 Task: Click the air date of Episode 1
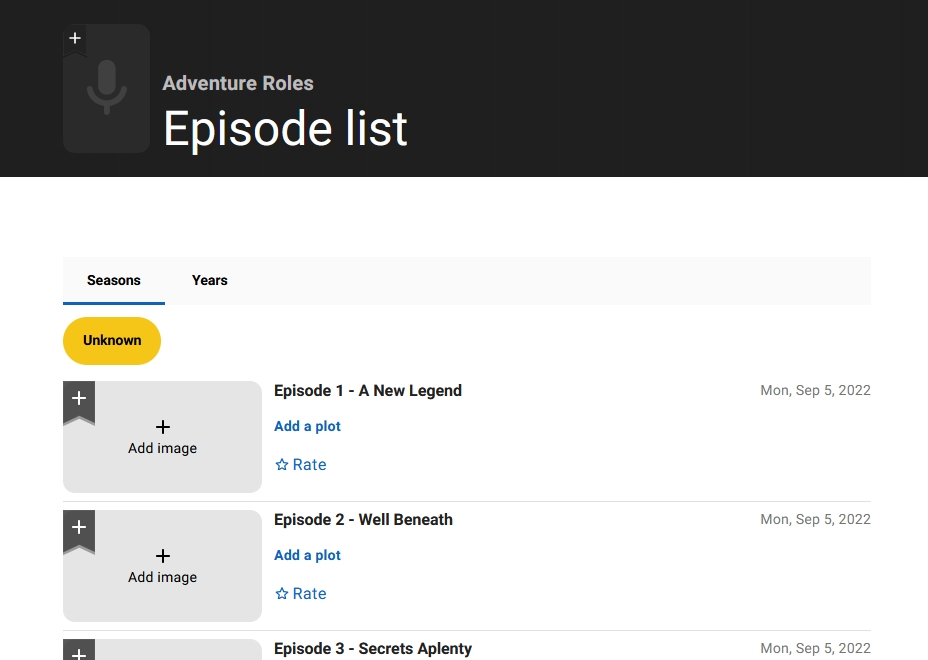coord(815,391)
